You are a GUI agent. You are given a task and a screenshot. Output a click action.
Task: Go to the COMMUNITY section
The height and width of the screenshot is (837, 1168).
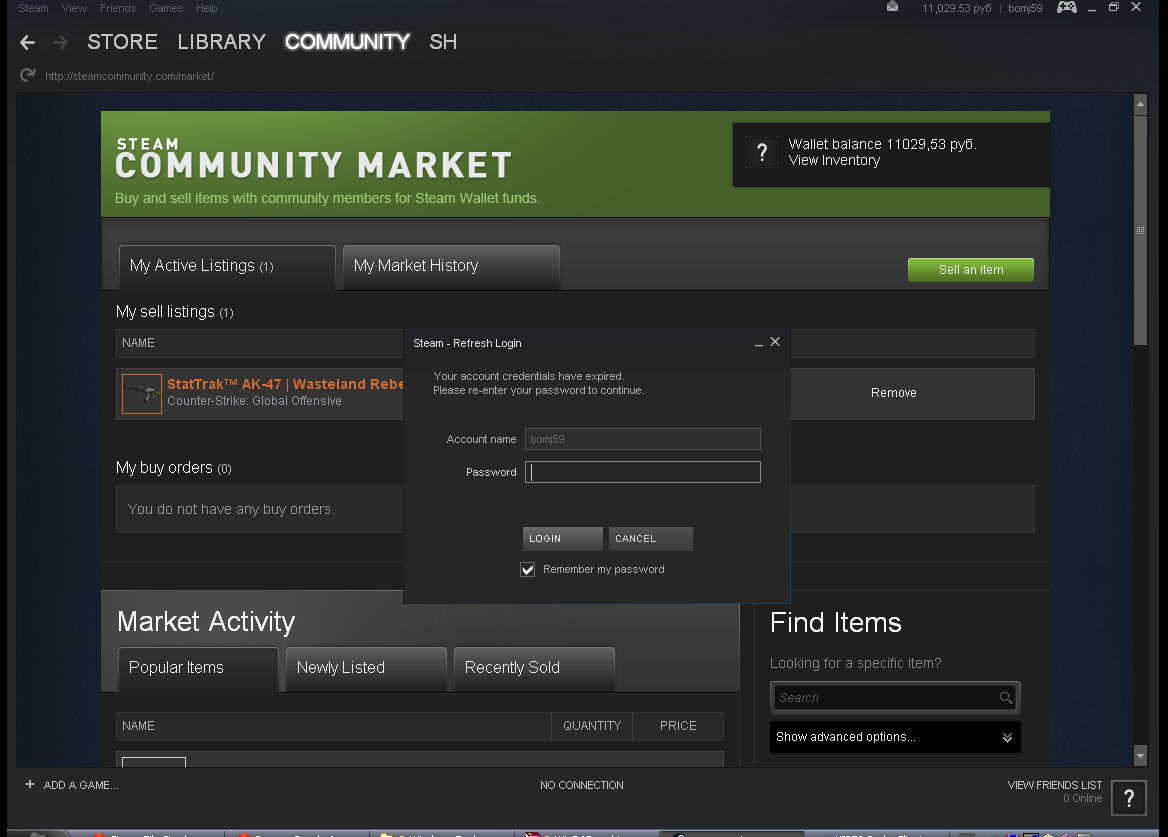347,42
